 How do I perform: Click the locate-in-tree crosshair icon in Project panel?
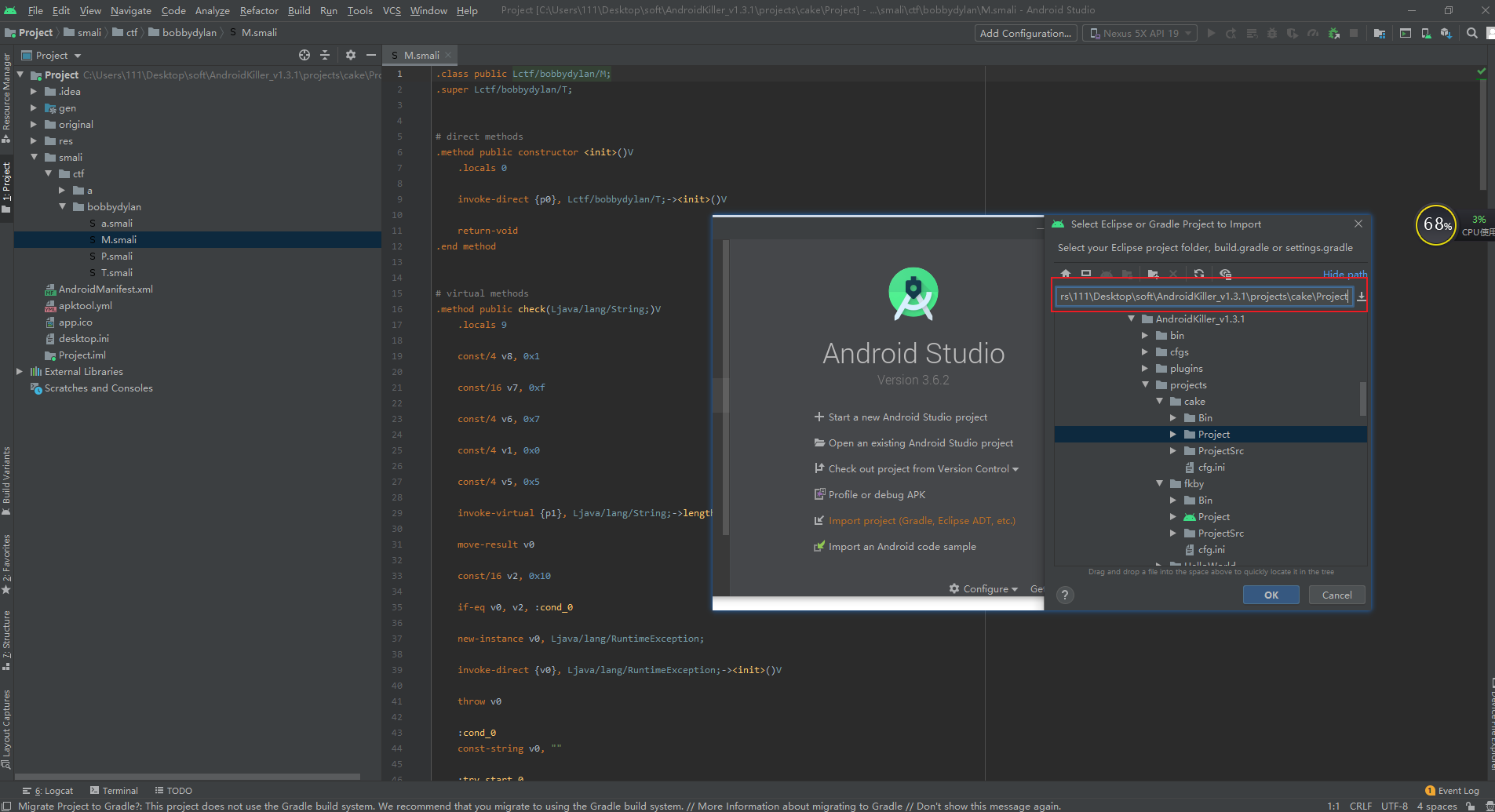(304, 55)
